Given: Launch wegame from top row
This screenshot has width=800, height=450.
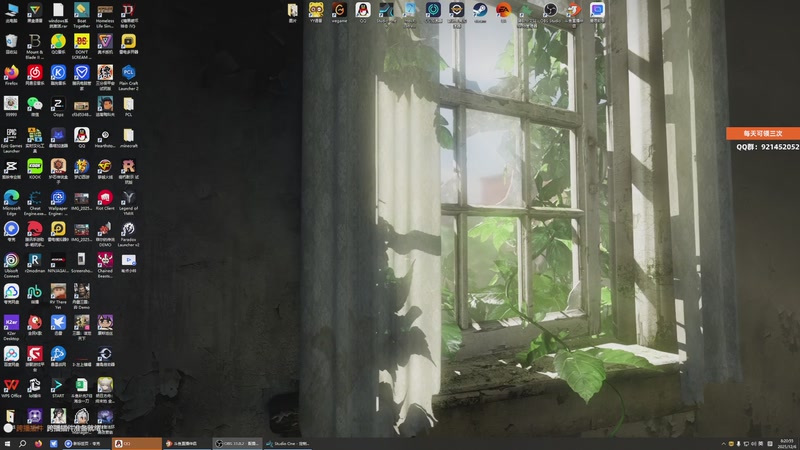Looking at the screenshot, I should (339, 12).
